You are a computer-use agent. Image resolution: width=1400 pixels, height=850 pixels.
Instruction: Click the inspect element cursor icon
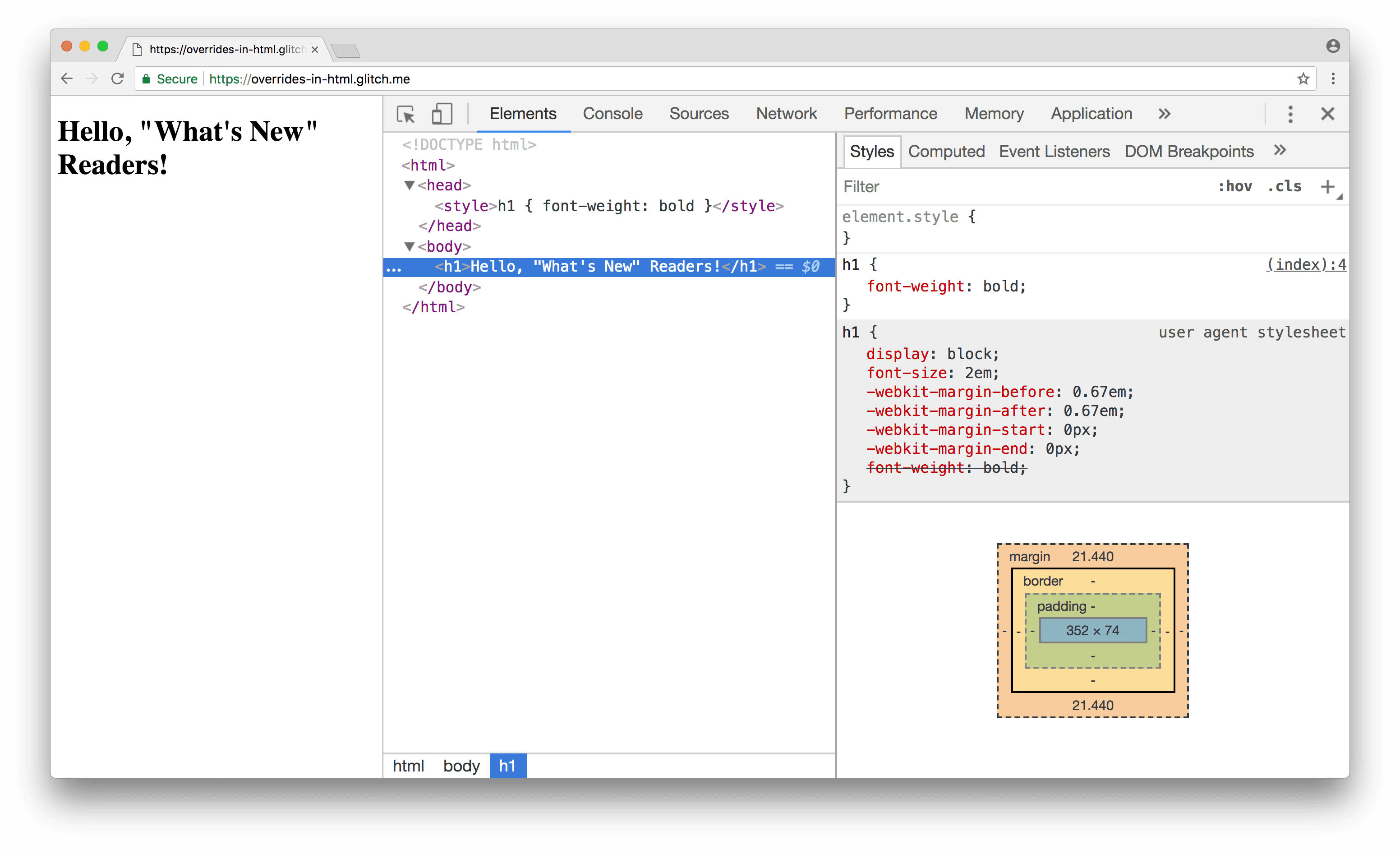[405, 112]
